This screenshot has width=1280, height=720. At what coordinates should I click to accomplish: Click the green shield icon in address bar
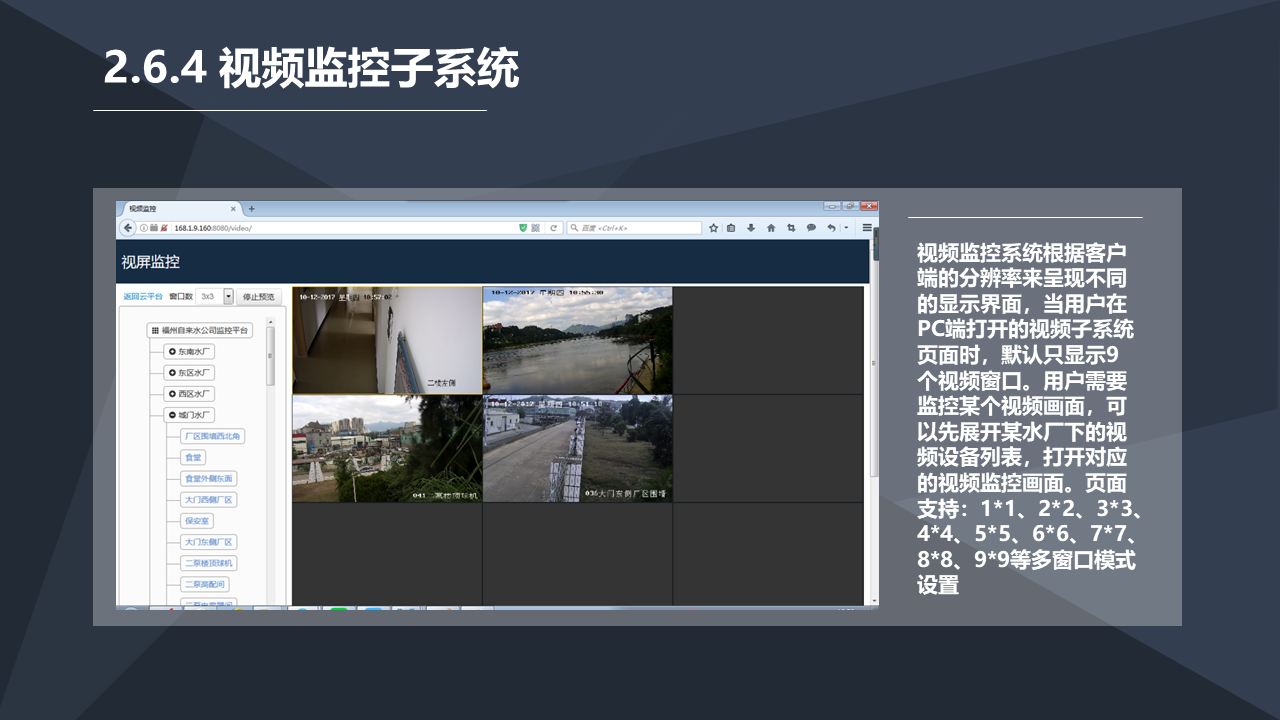tap(522, 228)
